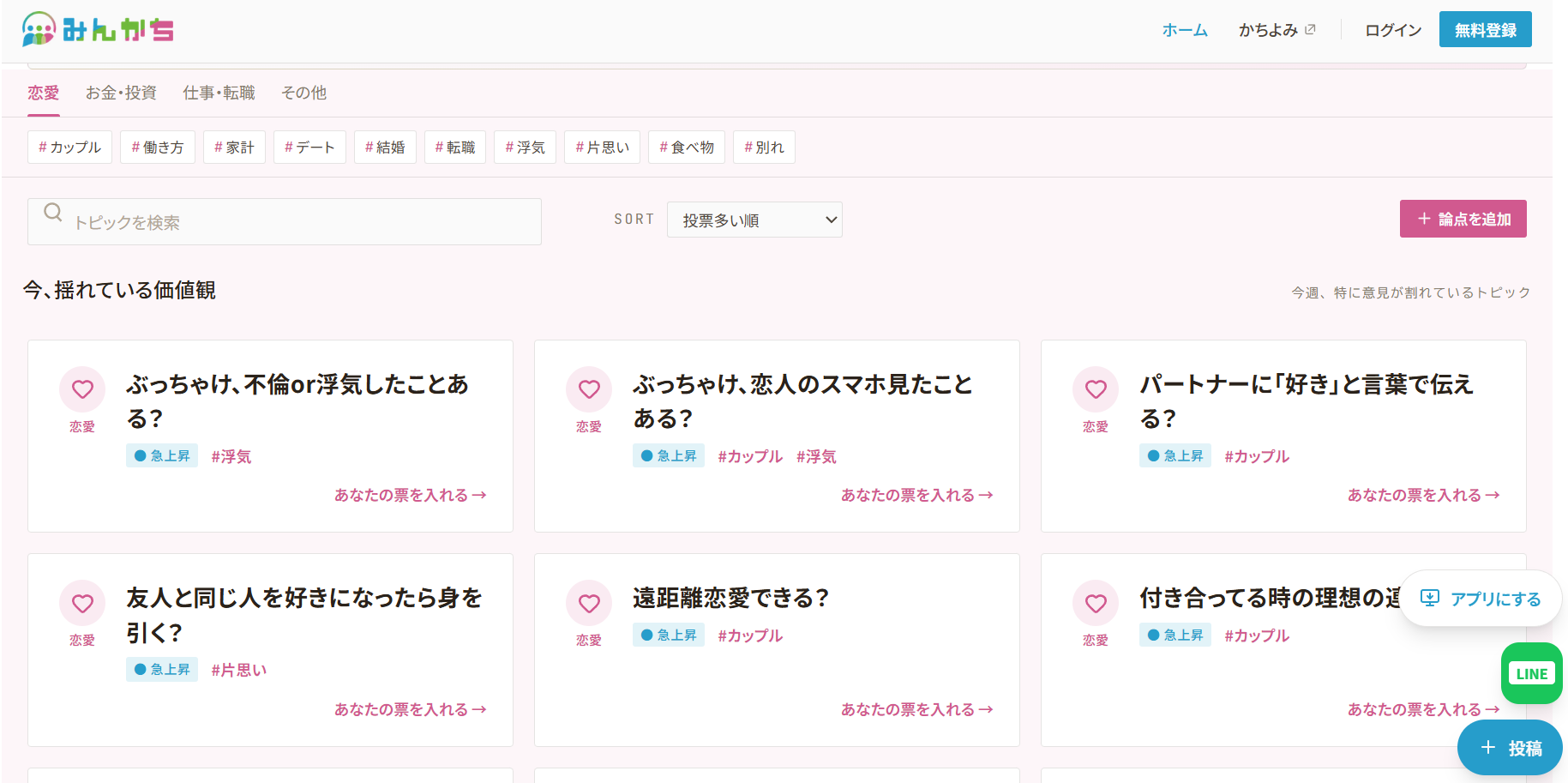Viewport: 1568px width, 783px height.
Task: Click #片思い tag on 友人と同じ人 card
Action: click(239, 670)
